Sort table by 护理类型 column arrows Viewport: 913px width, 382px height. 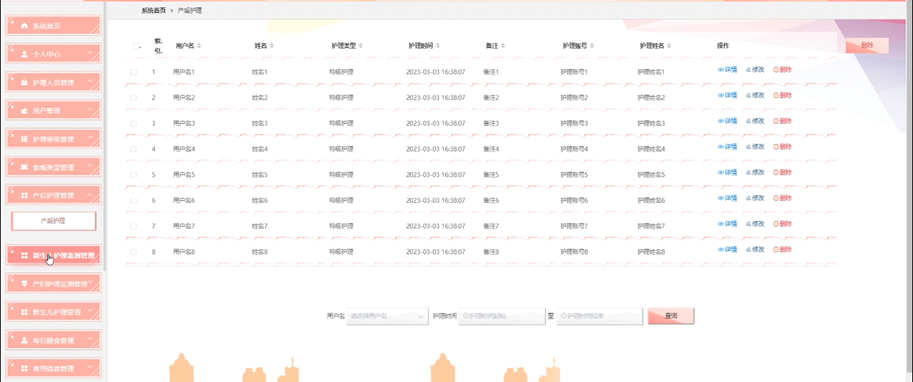pos(360,45)
